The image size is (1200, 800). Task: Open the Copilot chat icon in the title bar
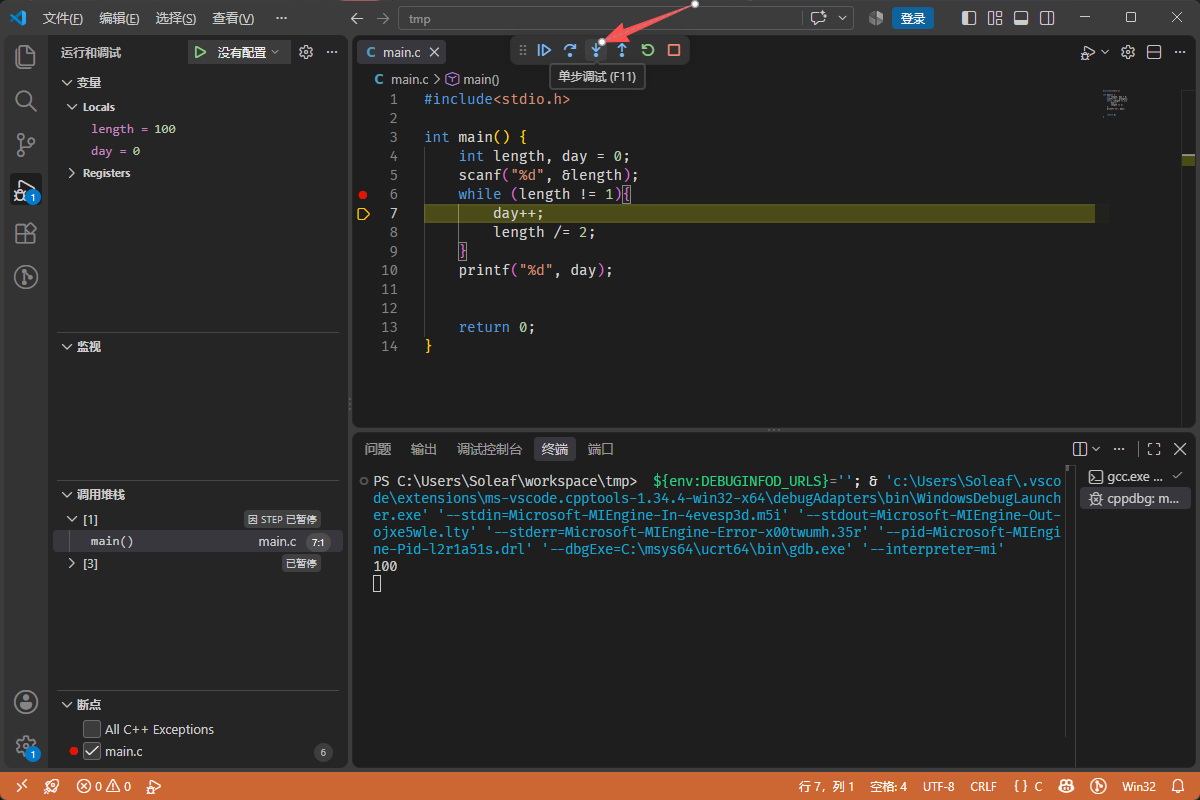click(x=820, y=18)
